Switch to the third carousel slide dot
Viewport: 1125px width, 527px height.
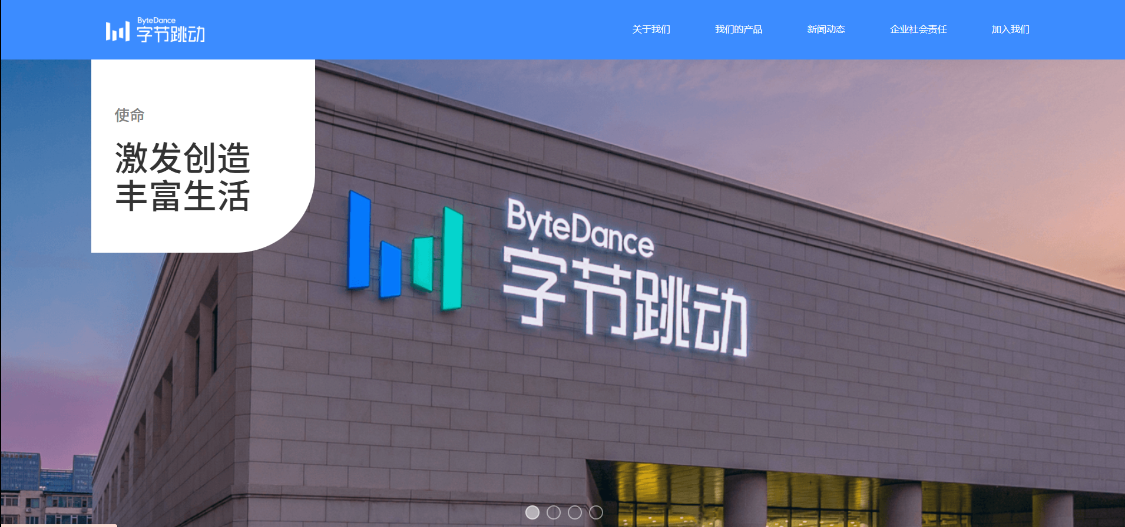click(x=575, y=512)
